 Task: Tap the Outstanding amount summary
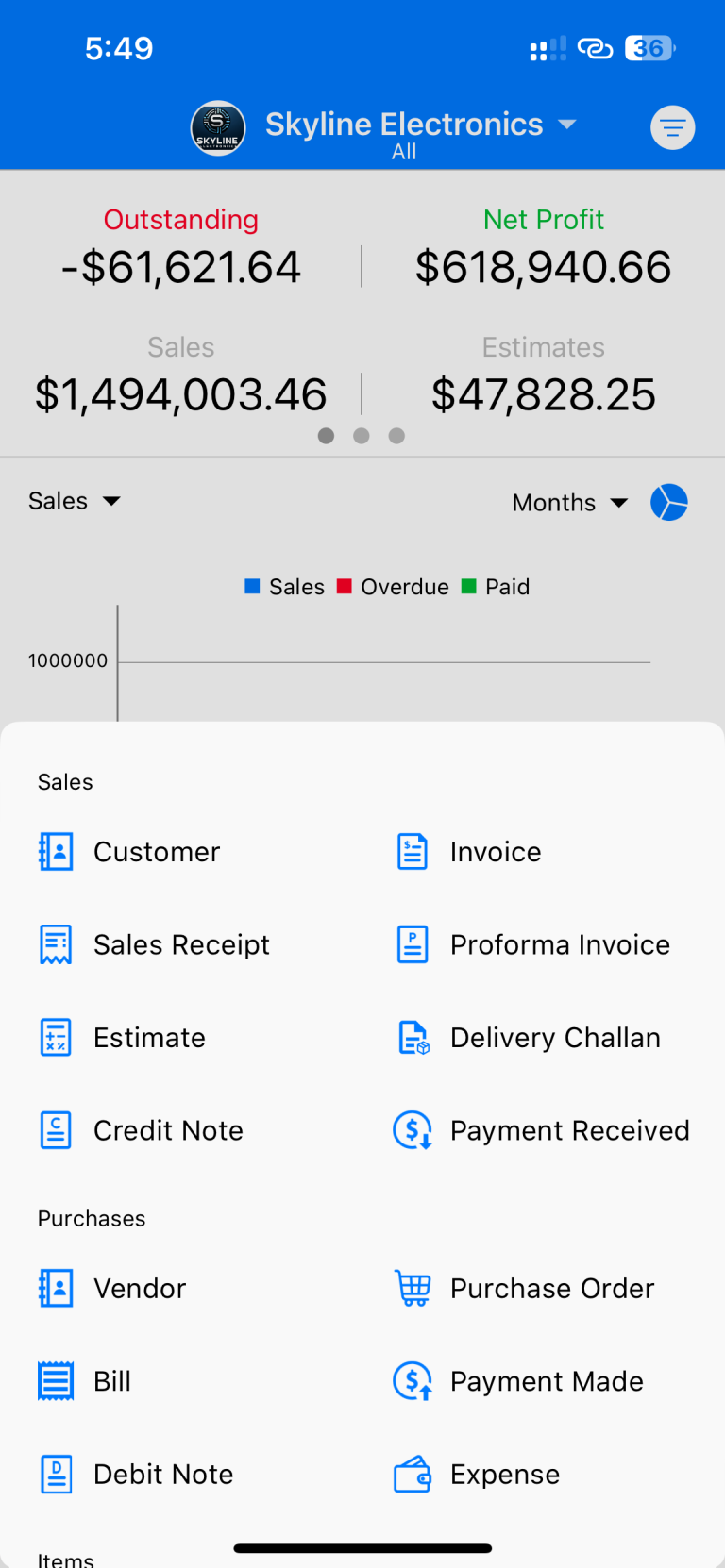click(x=181, y=249)
